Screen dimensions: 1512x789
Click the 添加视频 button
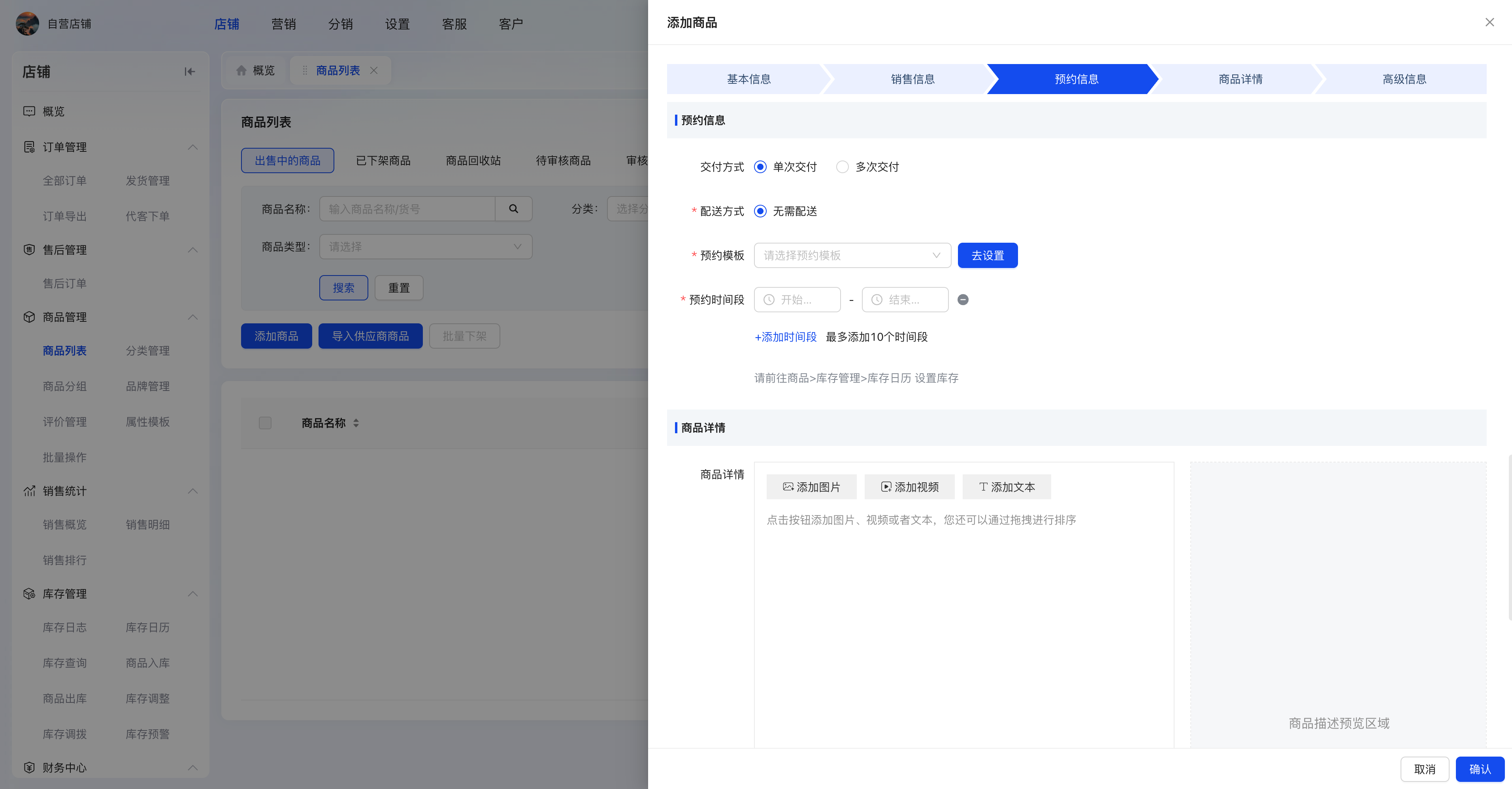[x=909, y=487]
